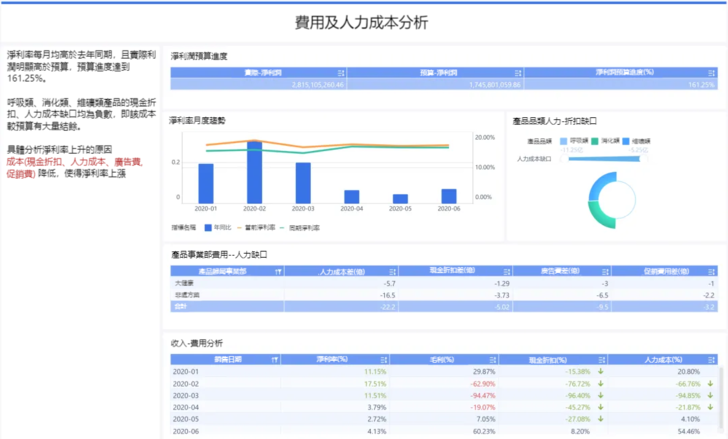The width and height of the screenshot is (728, 439).
Task: Open sort options on 產品線縮事業部 header
Action: (276, 271)
